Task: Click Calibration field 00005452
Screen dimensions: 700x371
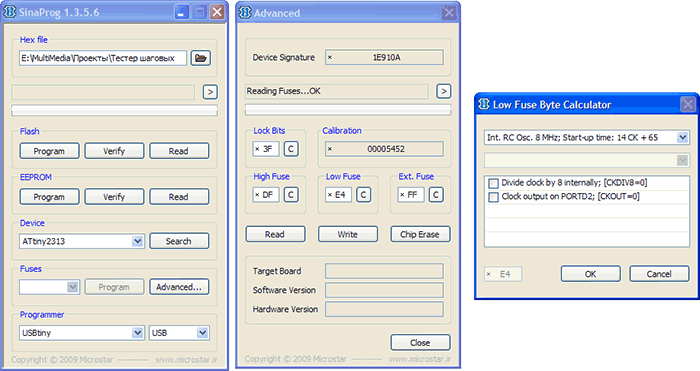Action: pos(384,149)
